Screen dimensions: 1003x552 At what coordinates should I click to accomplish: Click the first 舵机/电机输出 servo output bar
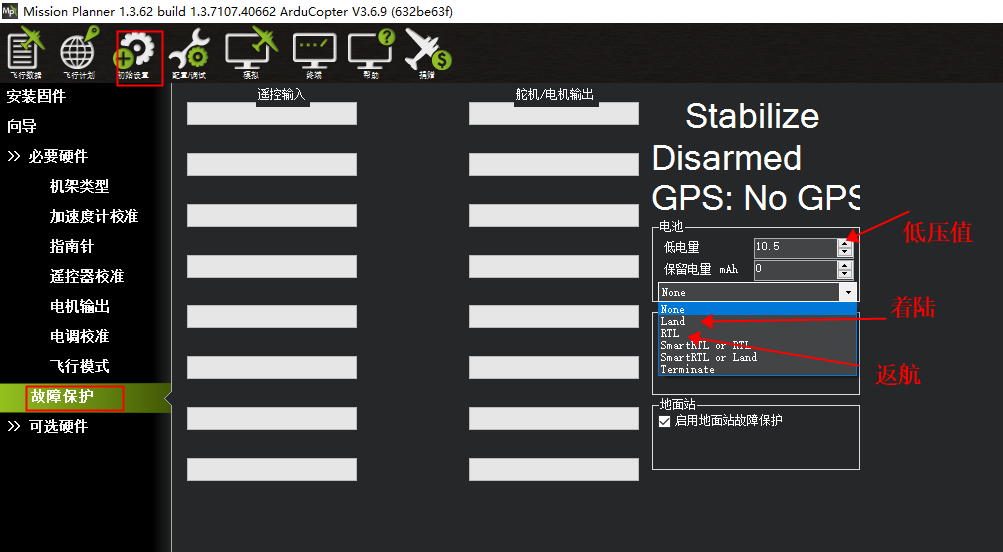click(x=554, y=113)
